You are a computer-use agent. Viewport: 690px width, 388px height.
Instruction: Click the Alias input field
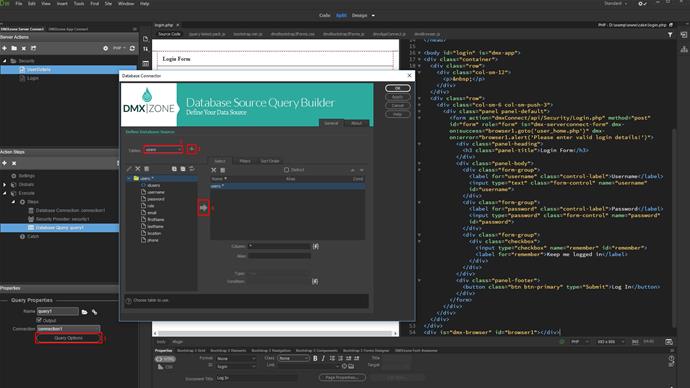279,256
